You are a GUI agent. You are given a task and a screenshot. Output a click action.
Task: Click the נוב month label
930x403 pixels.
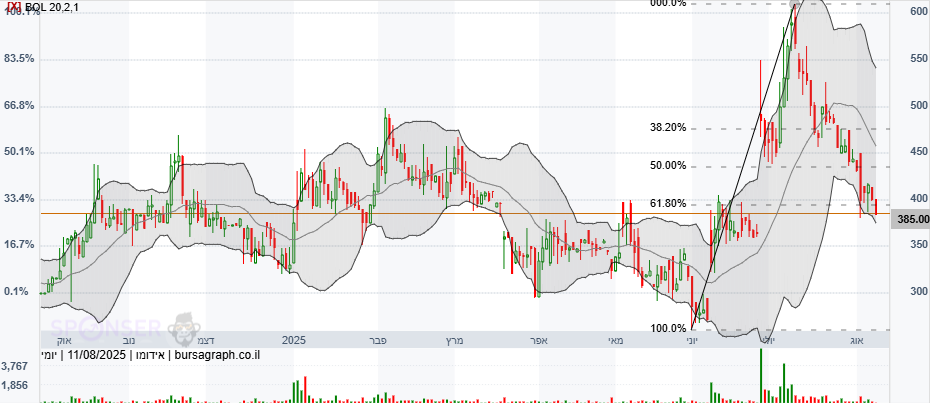click(128, 341)
